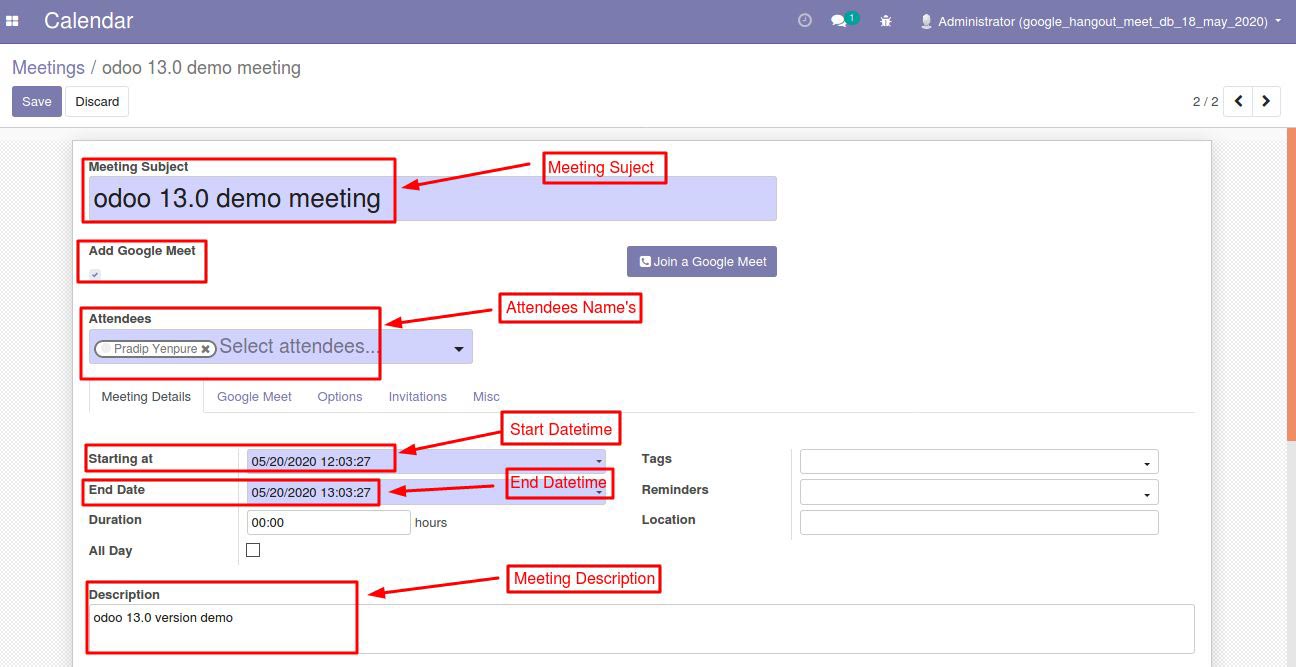The width and height of the screenshot is (1296, 667).
Task: Click the page vertical scrollbar
Action: (1291, 284)
